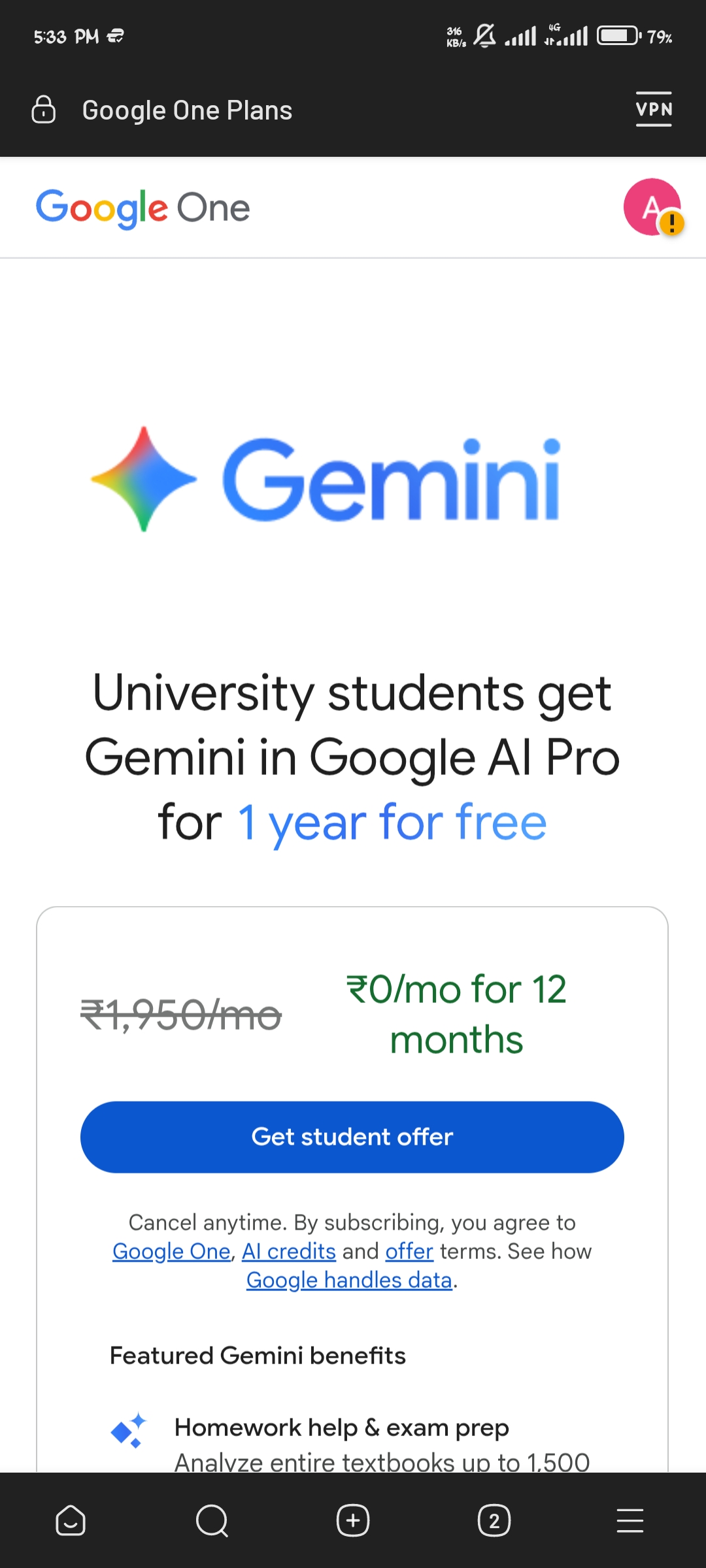Tap the VPN icon in address bar

tap(654, 109)
